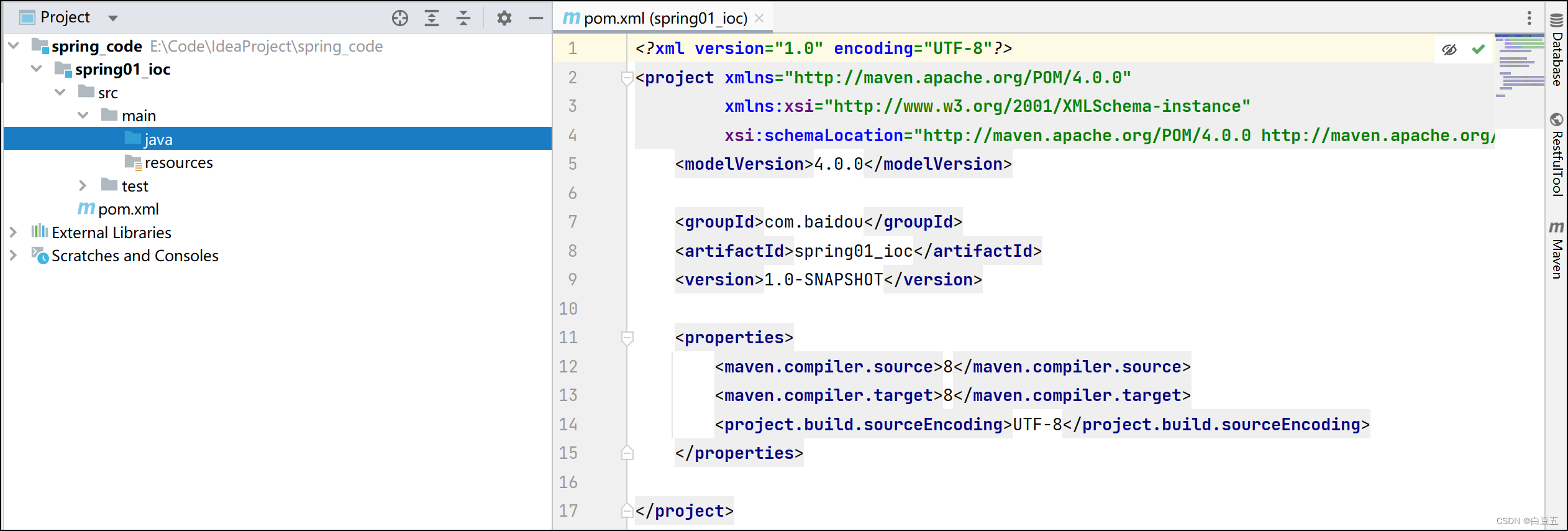
Task: Click the spring_code project folder icon
Action: [40, 45]
